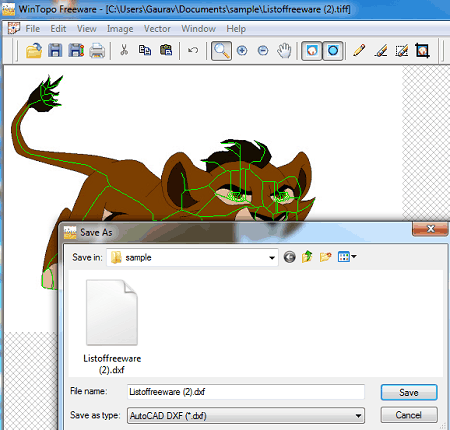Screen dimensions: 450x430
Task: Open the Edit menu
Action: (58, 29)
